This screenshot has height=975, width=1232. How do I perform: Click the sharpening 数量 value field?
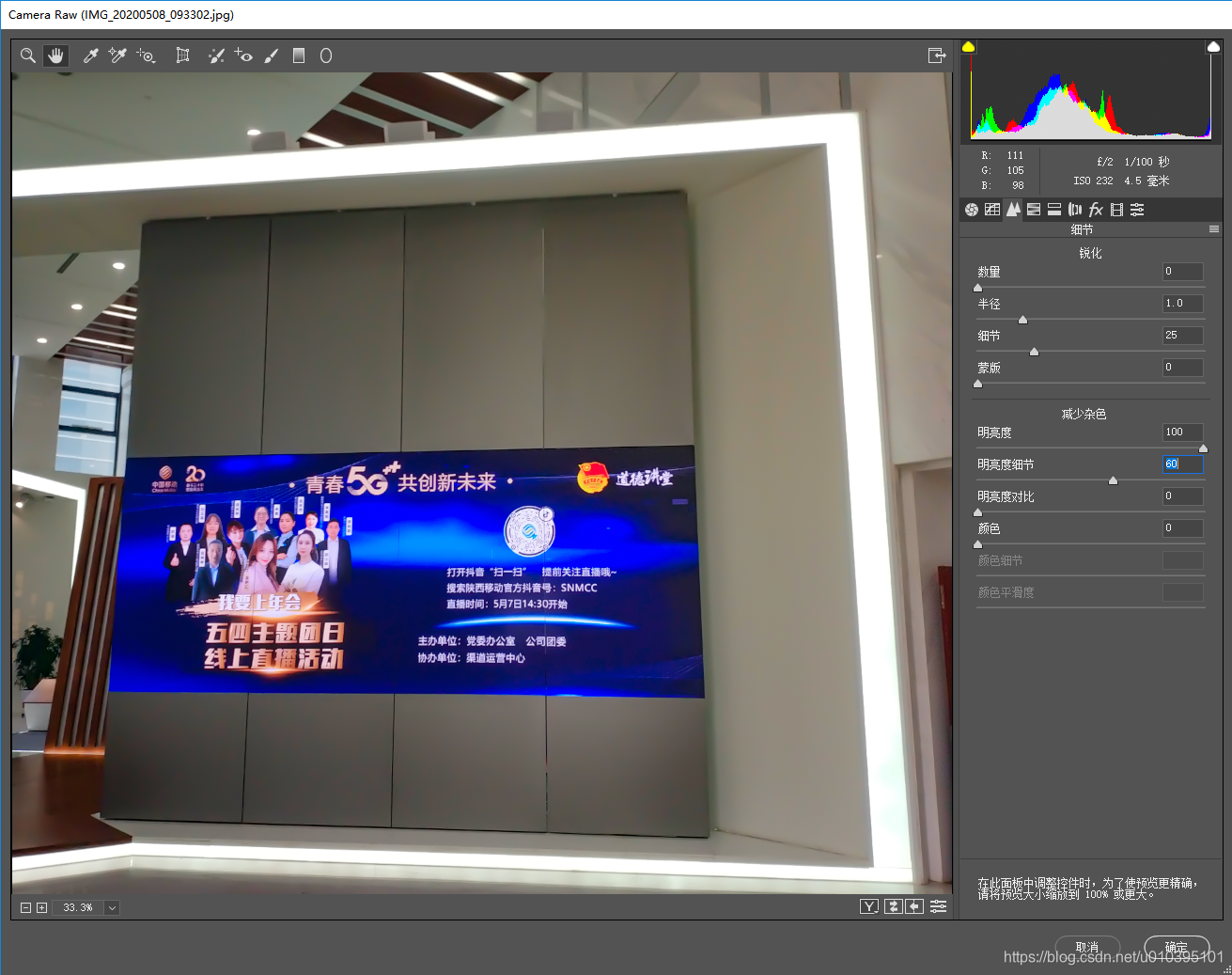(1182, 272)
